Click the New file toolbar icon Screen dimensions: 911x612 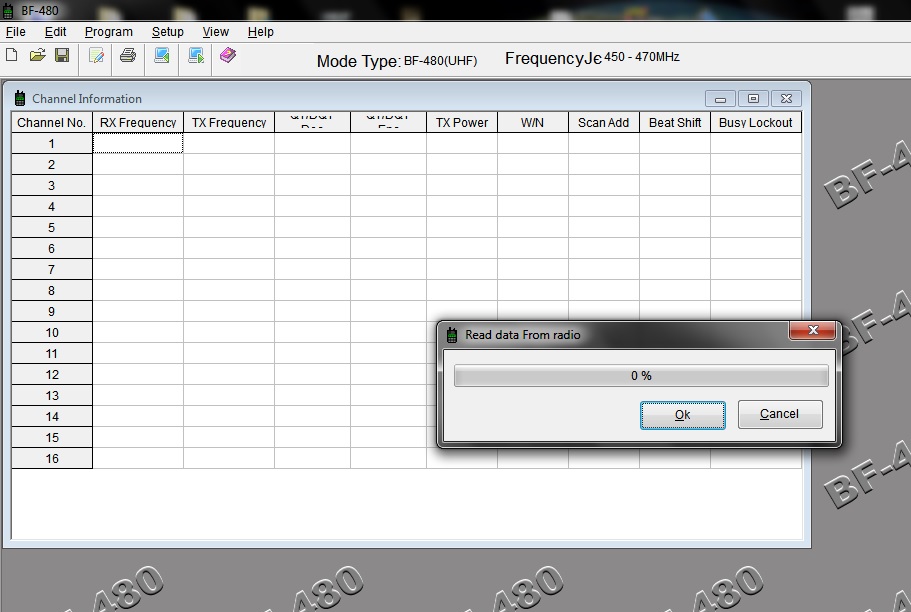12,56
